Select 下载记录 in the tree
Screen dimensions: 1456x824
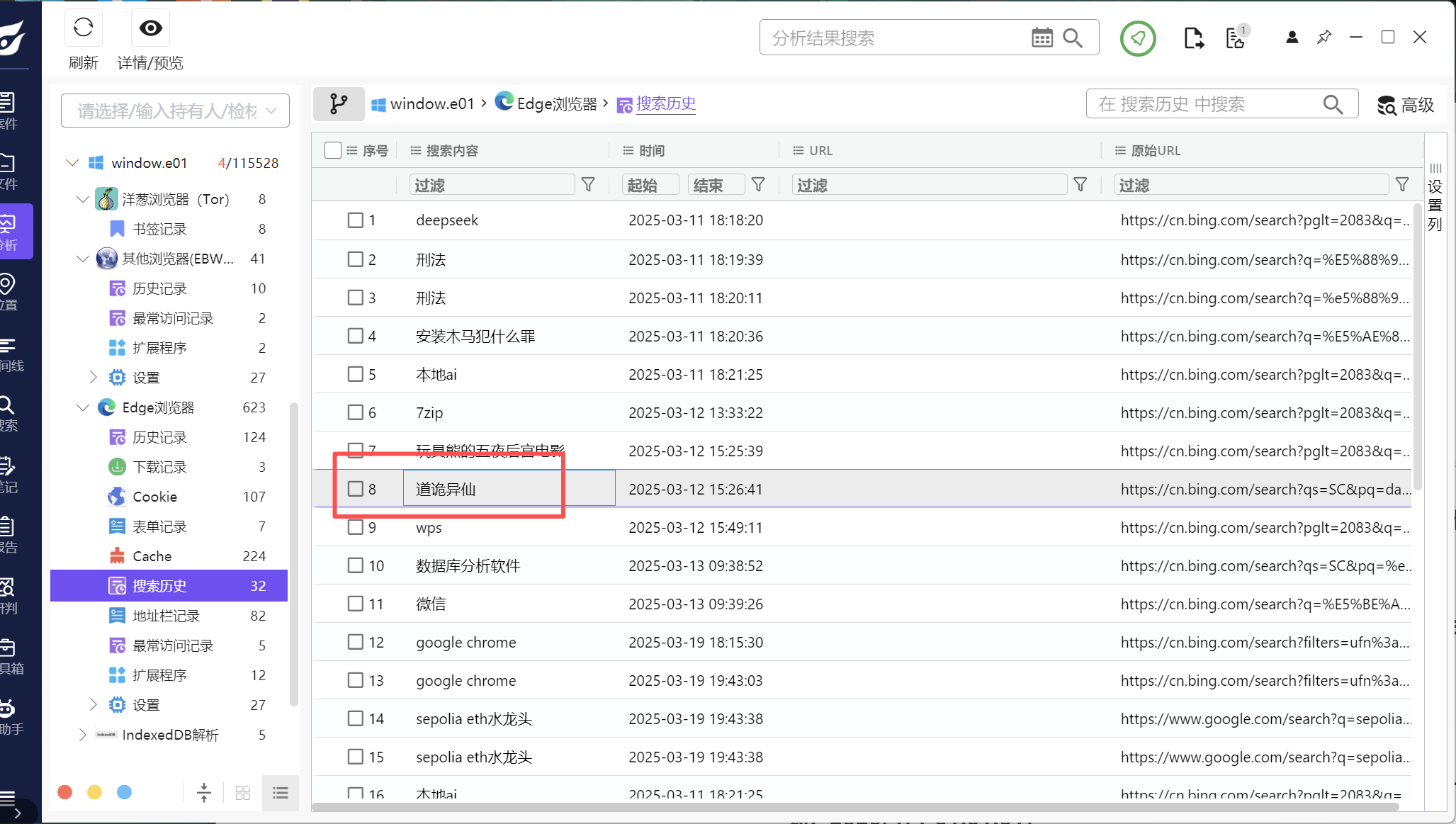pyautogui.click(x=159, y=467)
